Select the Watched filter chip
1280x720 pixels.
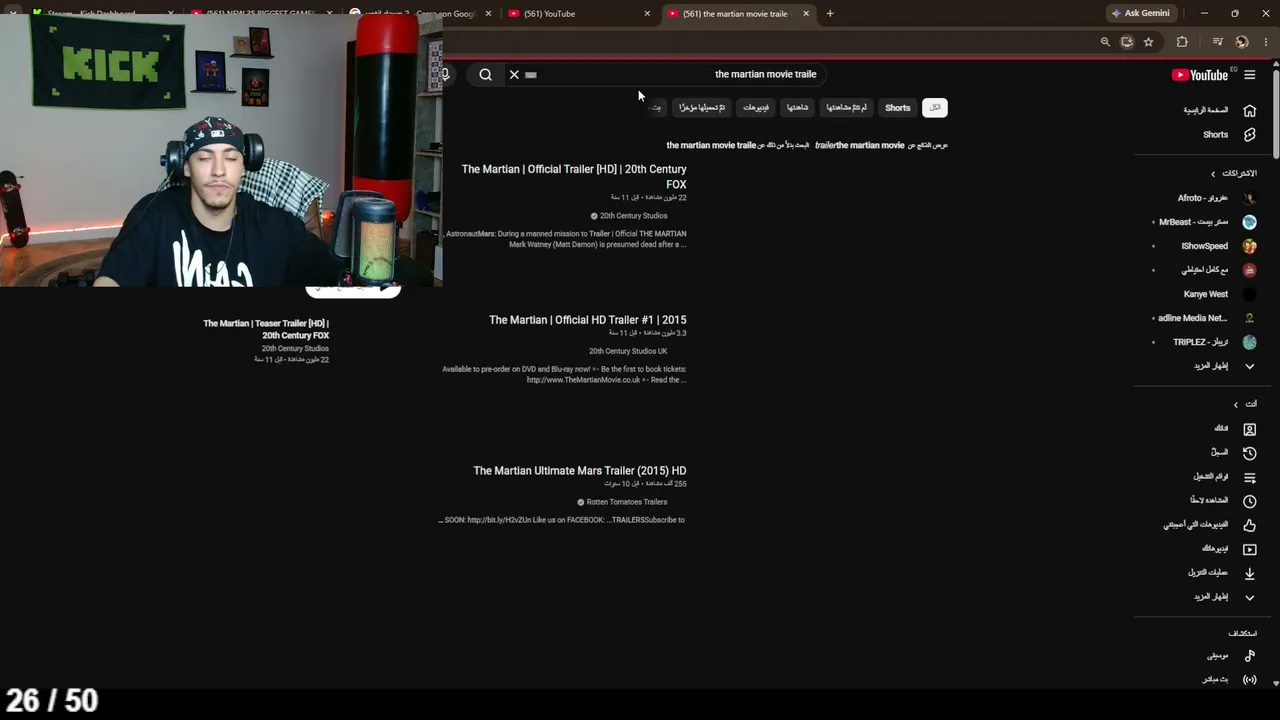click(x=797, y=108)
